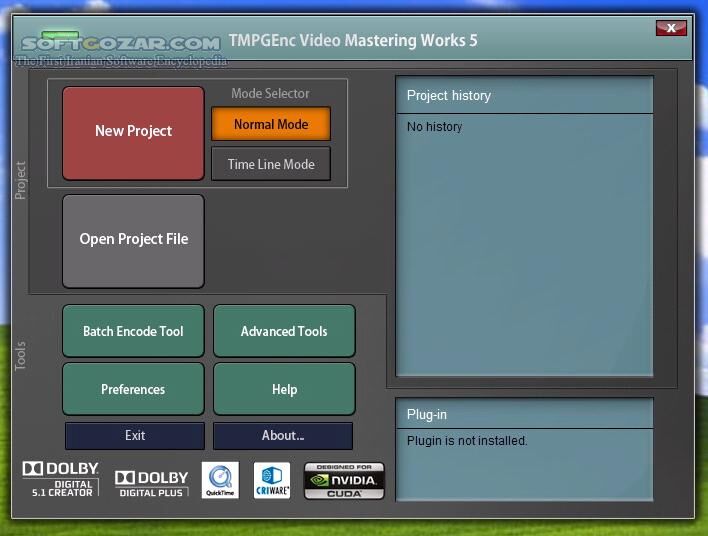The height and width of the screenshot is (536, 708).
Task: Exit the application
Action: [135, 435]
